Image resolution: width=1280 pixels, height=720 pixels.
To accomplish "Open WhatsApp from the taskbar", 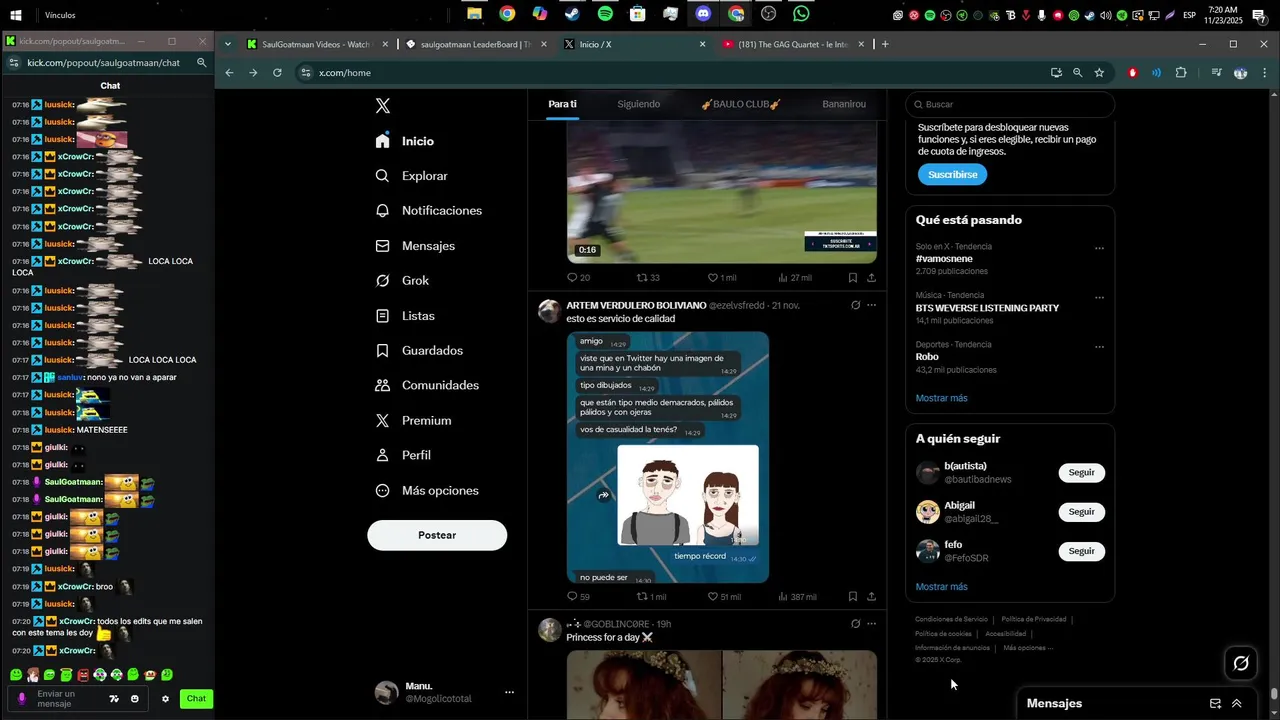I will click(x=801, y=14).
